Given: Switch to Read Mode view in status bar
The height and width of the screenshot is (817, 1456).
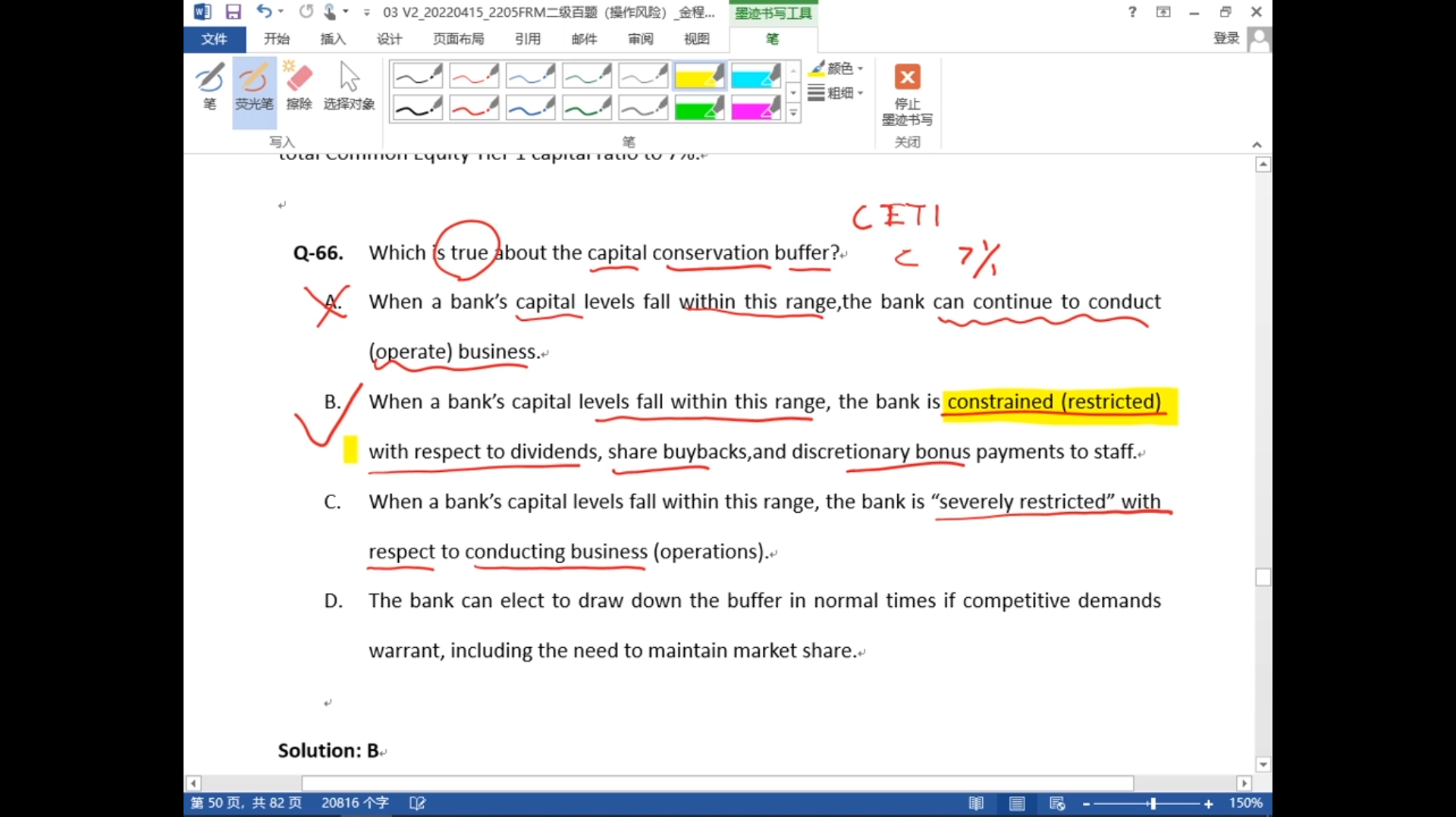Looking at the screenshot, I should pos(976,803).
